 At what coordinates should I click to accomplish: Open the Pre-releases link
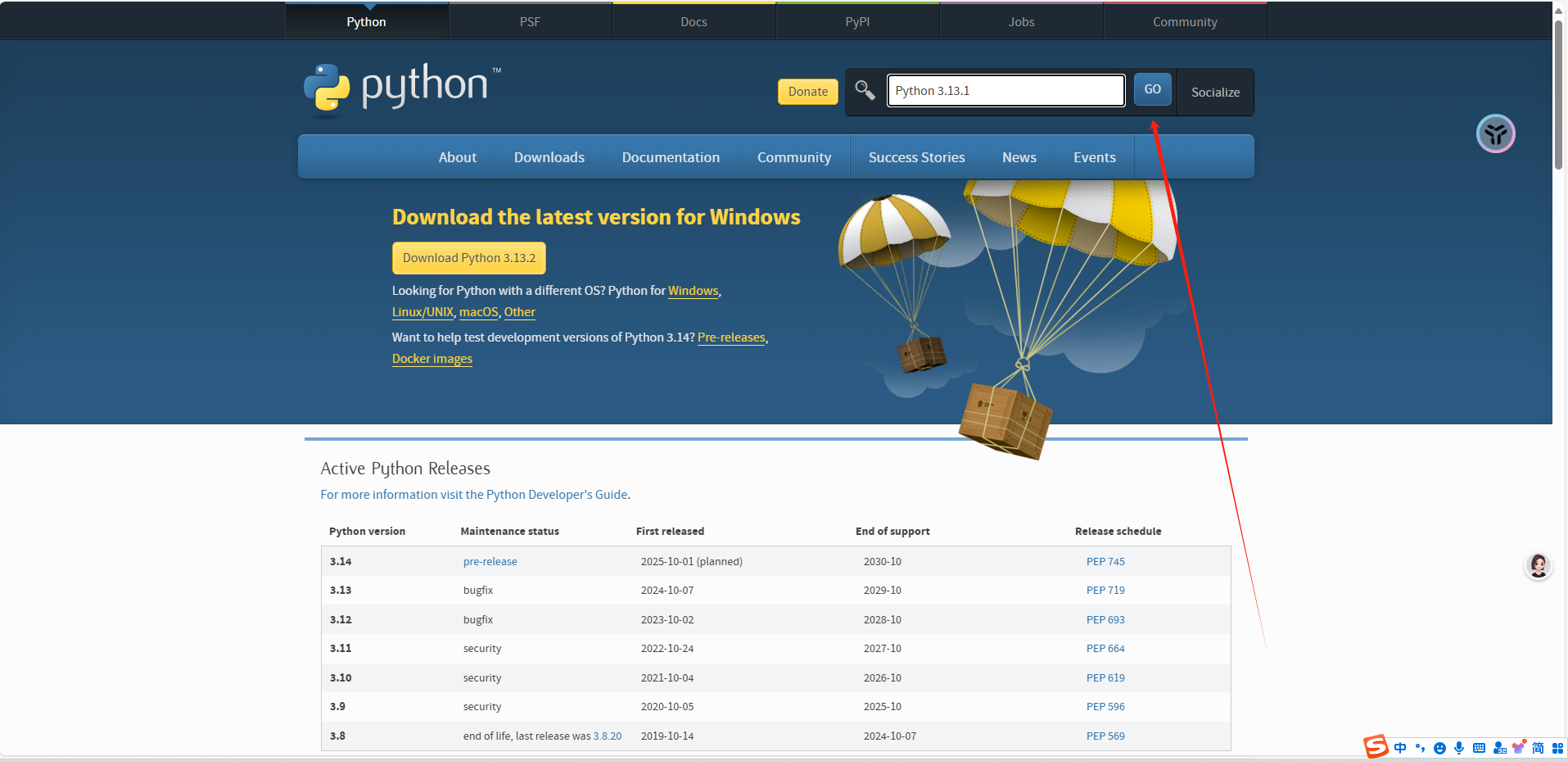[x=731, y=337]
